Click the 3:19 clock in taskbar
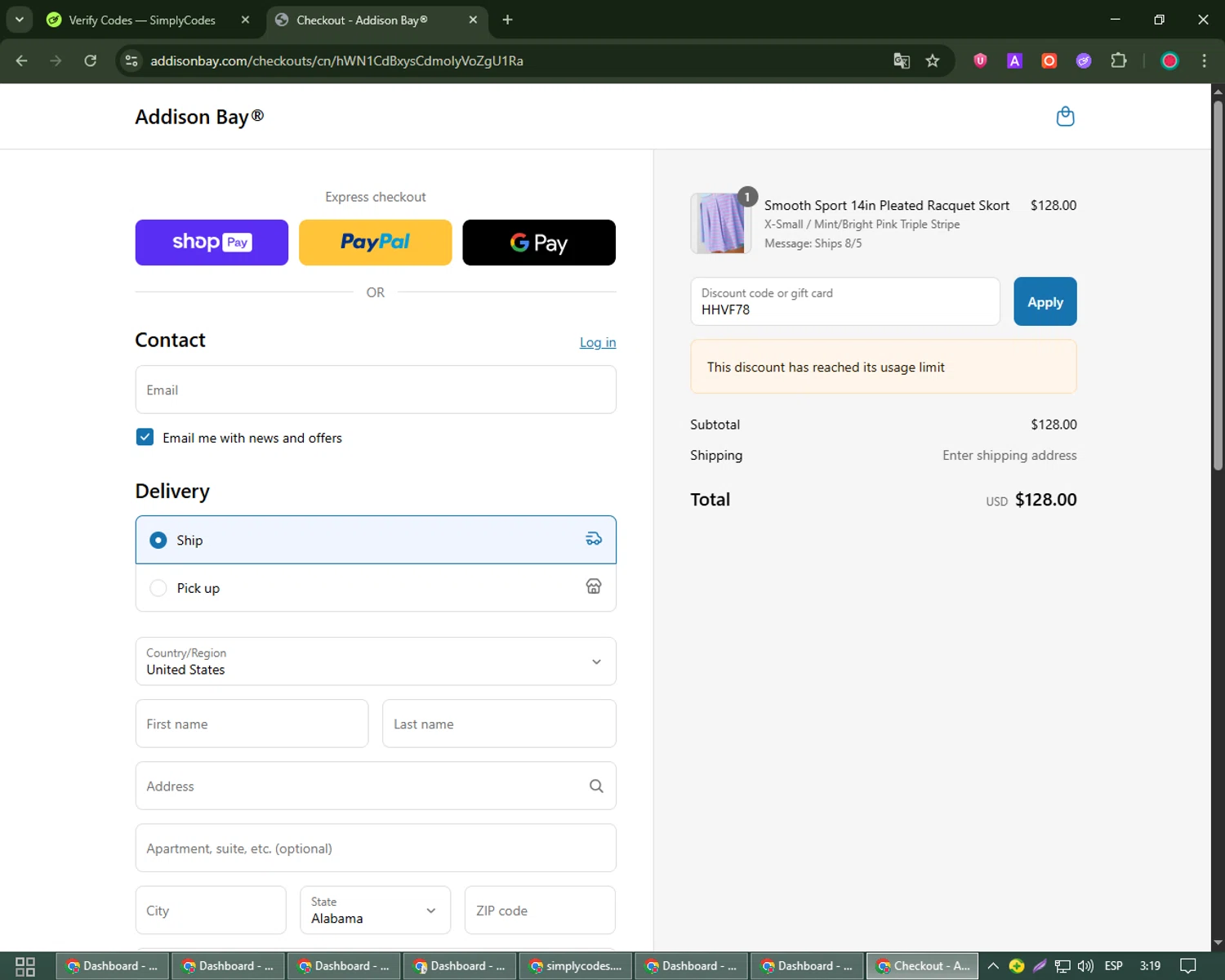Screen dimensions: 1225x980 click(x=1150, y=966)
